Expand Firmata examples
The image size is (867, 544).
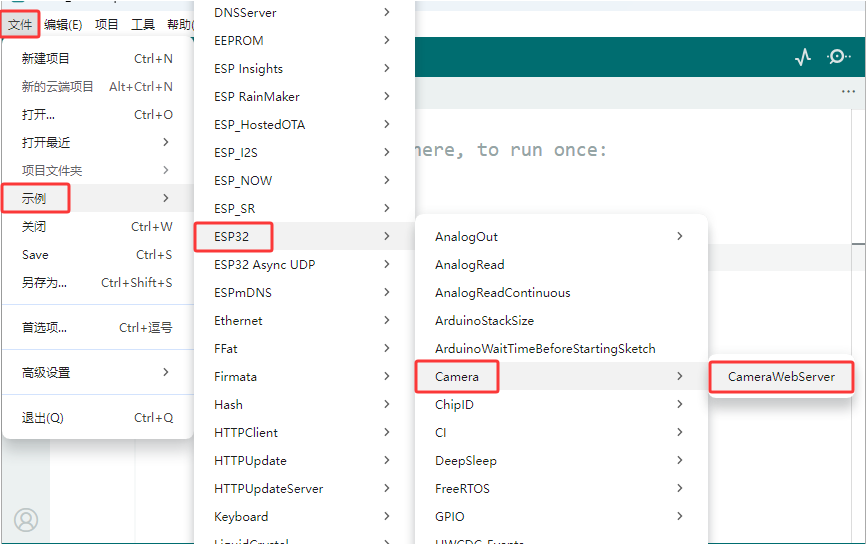304,376
